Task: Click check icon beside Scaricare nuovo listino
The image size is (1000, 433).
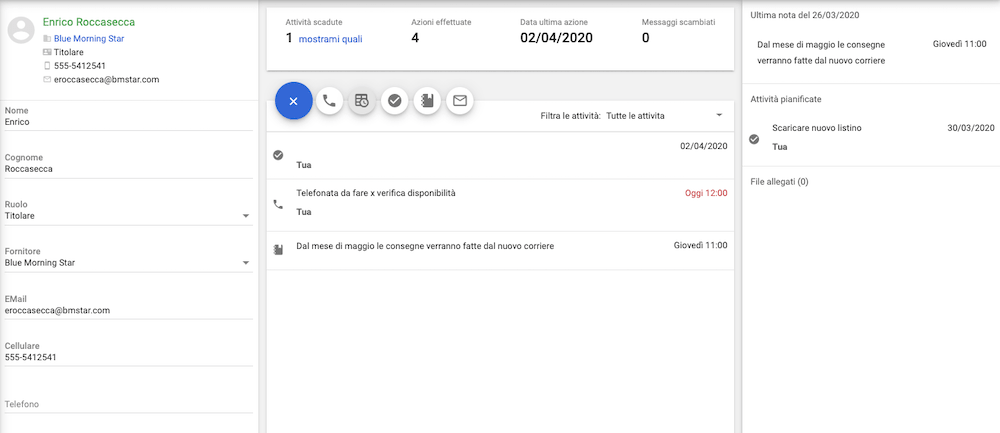Action: tap(754, 139)
